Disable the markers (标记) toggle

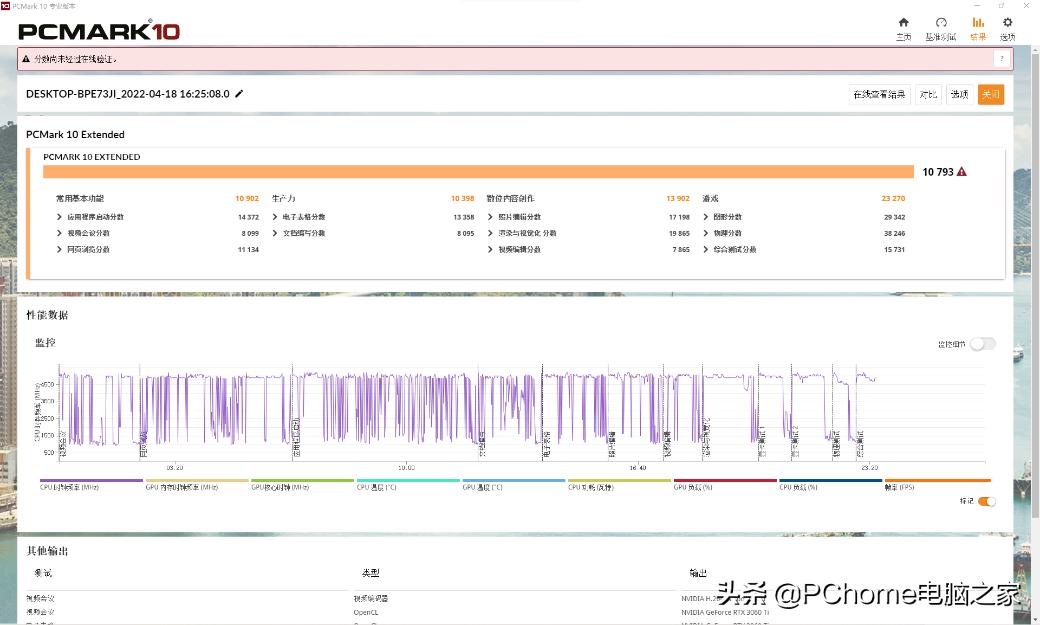click(x=986, y=501)
